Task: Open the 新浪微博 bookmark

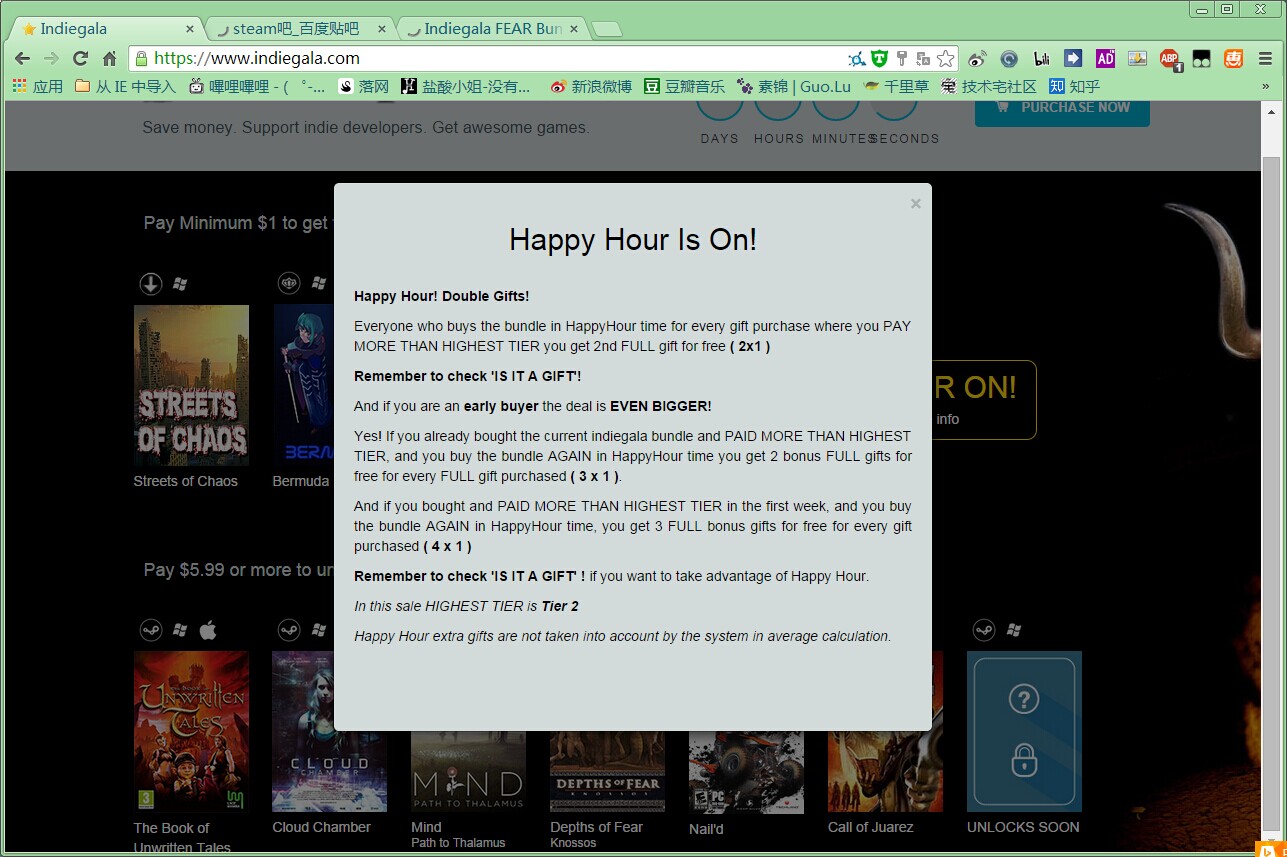Action: coord(591,87)
